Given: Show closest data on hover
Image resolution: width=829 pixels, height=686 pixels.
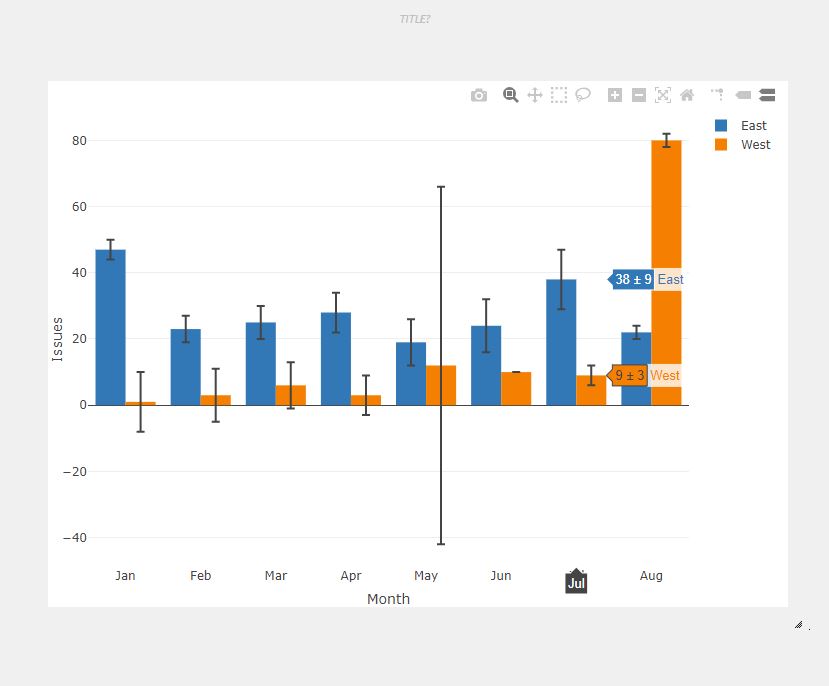Looking at the screenshot, I should click(x=743, y=95).
